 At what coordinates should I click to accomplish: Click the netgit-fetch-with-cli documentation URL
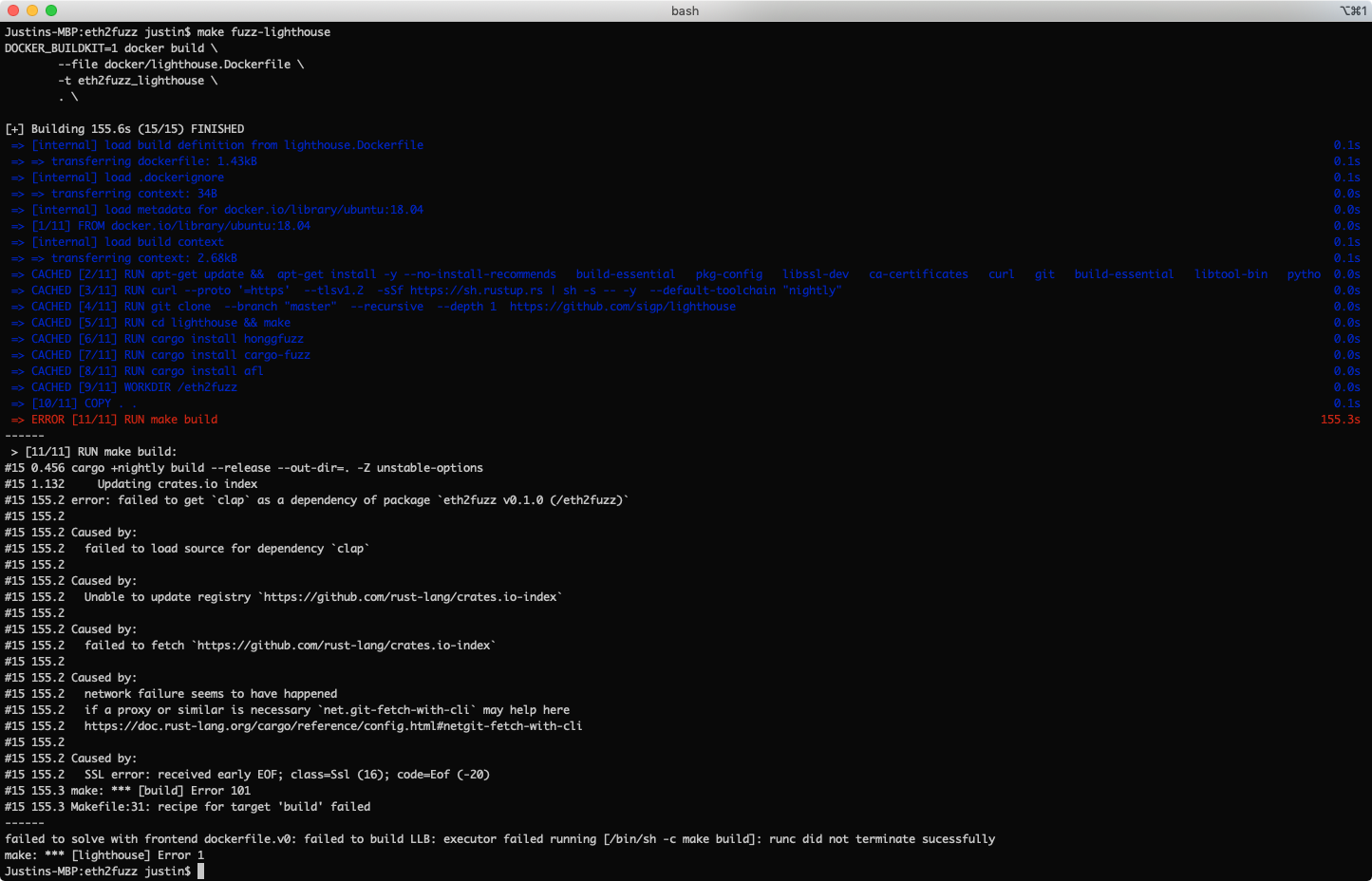point(332,725)
